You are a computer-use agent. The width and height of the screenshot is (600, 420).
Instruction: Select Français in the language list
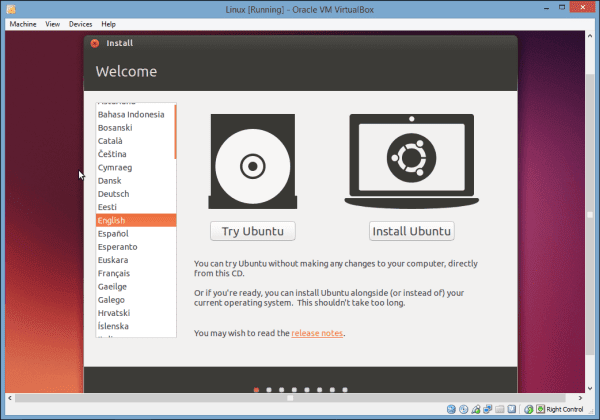point(135,273)
